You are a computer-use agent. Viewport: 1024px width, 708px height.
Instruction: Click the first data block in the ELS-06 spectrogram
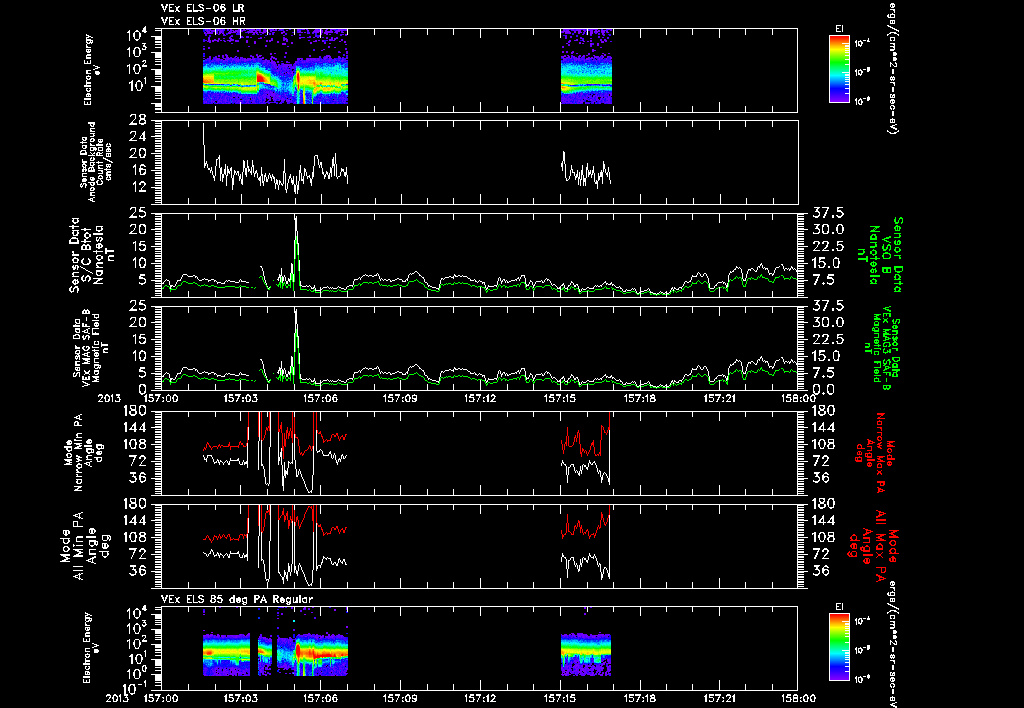pos(275,67)
